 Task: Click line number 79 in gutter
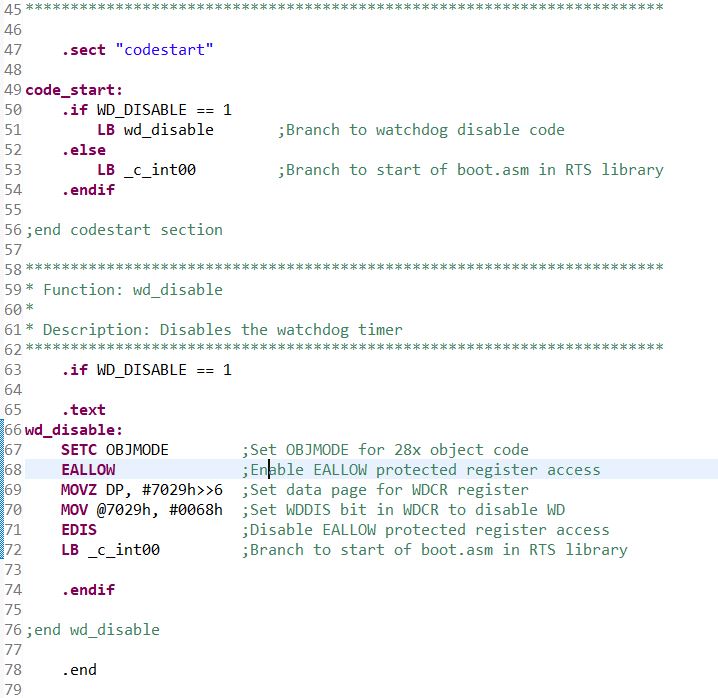click(13, 689)
